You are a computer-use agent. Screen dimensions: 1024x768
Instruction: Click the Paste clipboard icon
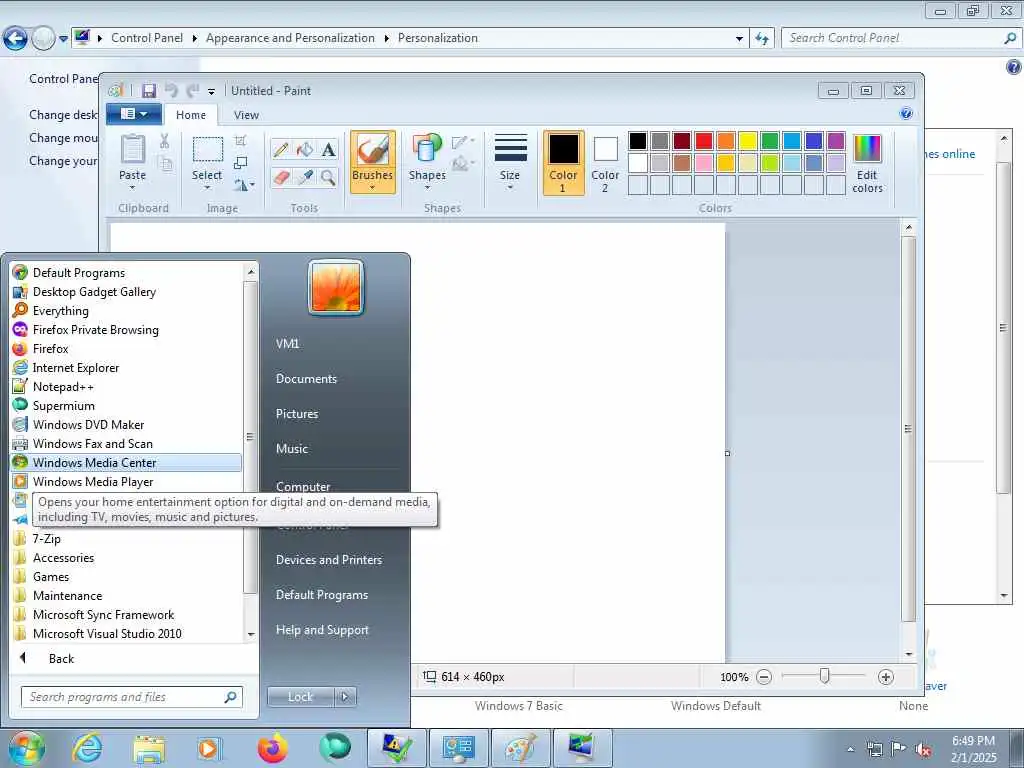pos(133,150)
